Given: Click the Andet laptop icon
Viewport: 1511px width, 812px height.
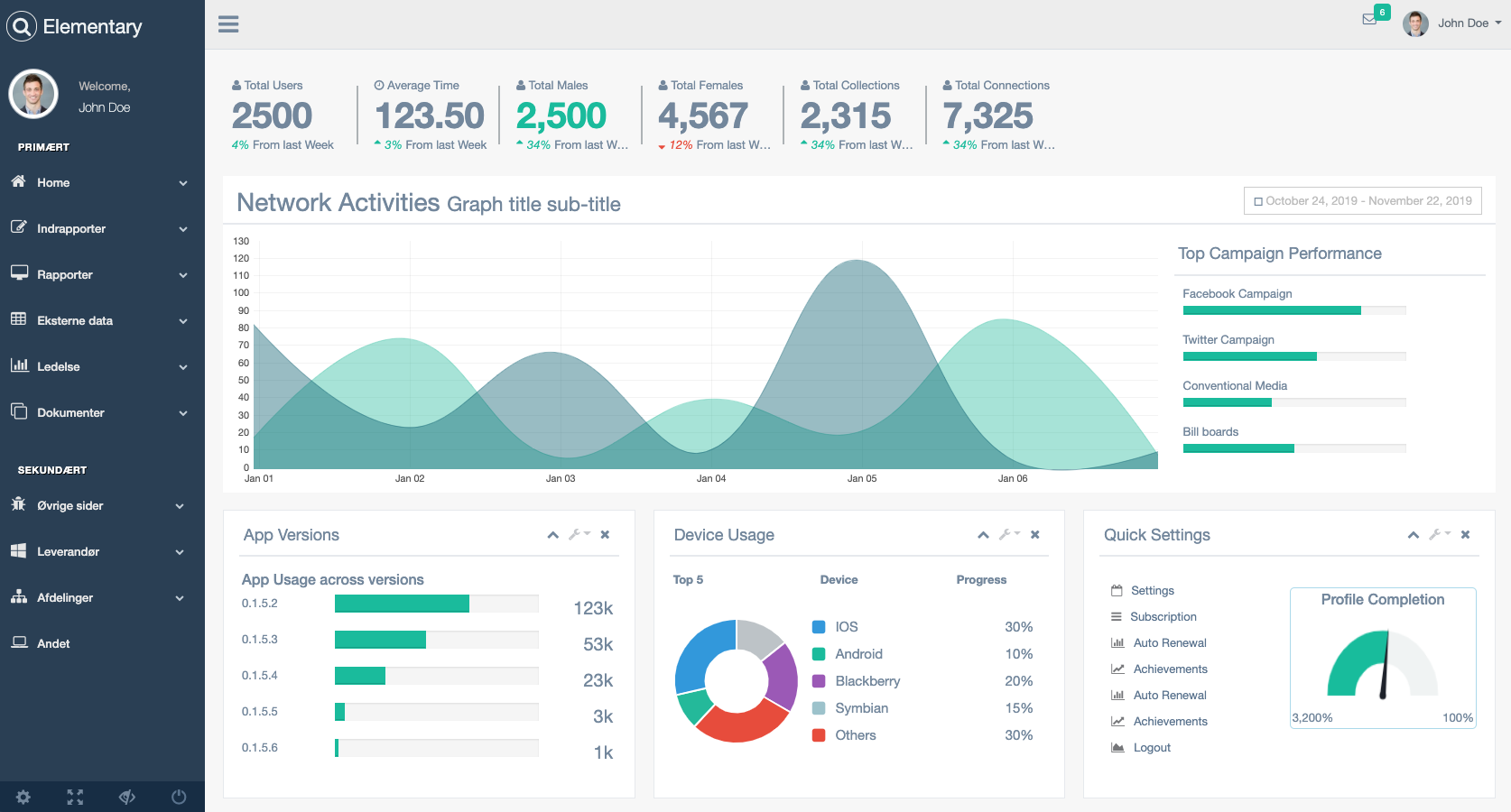Looking at the screenshot, I should (19, 642).
